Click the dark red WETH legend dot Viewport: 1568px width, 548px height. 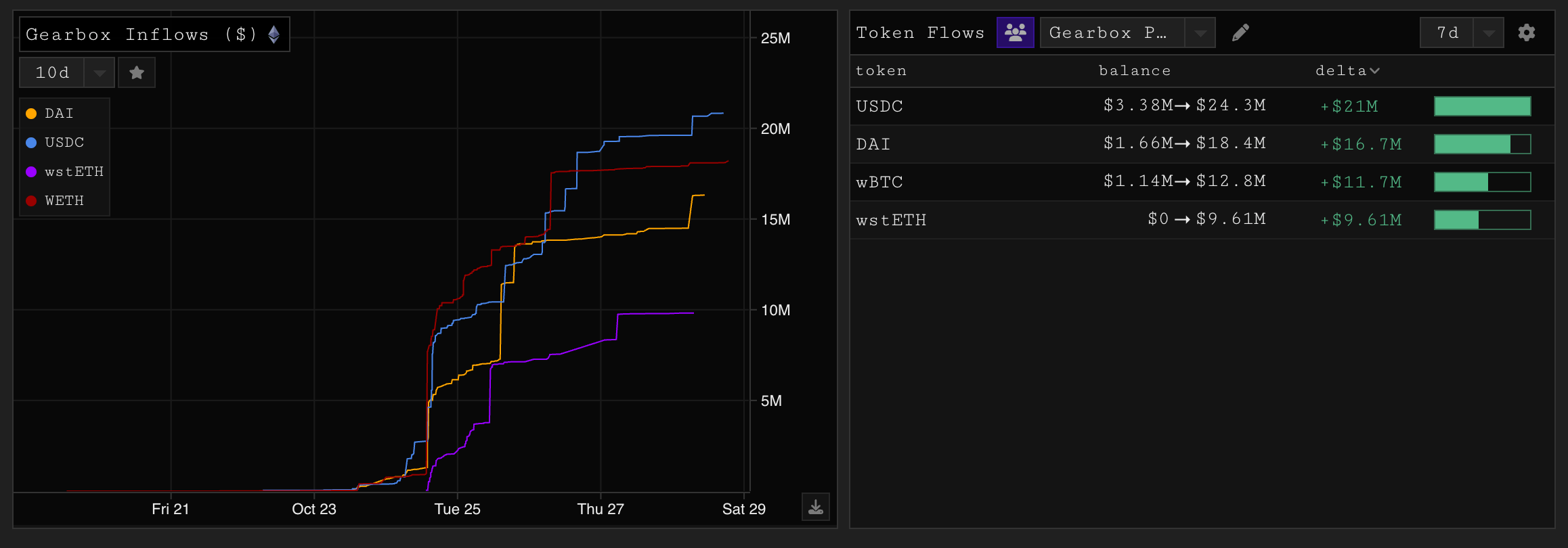31,201
